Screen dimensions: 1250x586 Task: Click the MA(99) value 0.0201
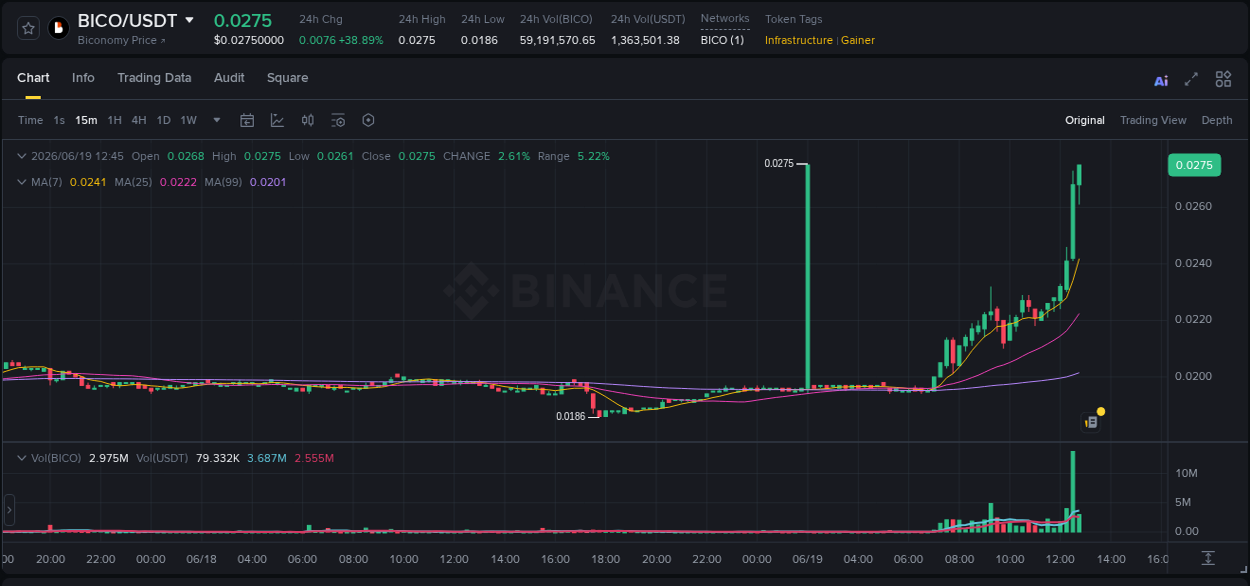pos(268,182)
